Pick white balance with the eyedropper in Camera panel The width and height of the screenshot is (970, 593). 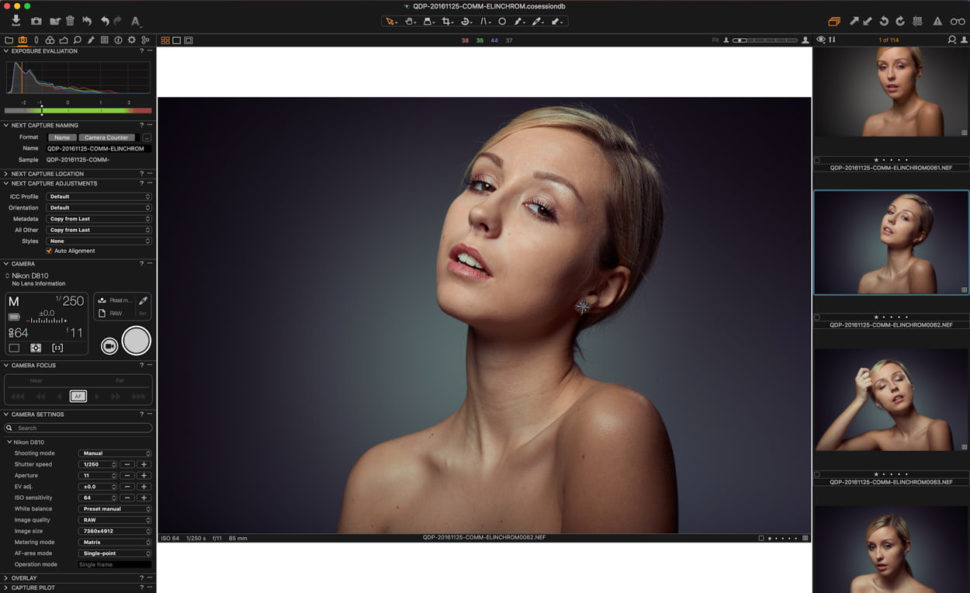click(x=143, y=300)
